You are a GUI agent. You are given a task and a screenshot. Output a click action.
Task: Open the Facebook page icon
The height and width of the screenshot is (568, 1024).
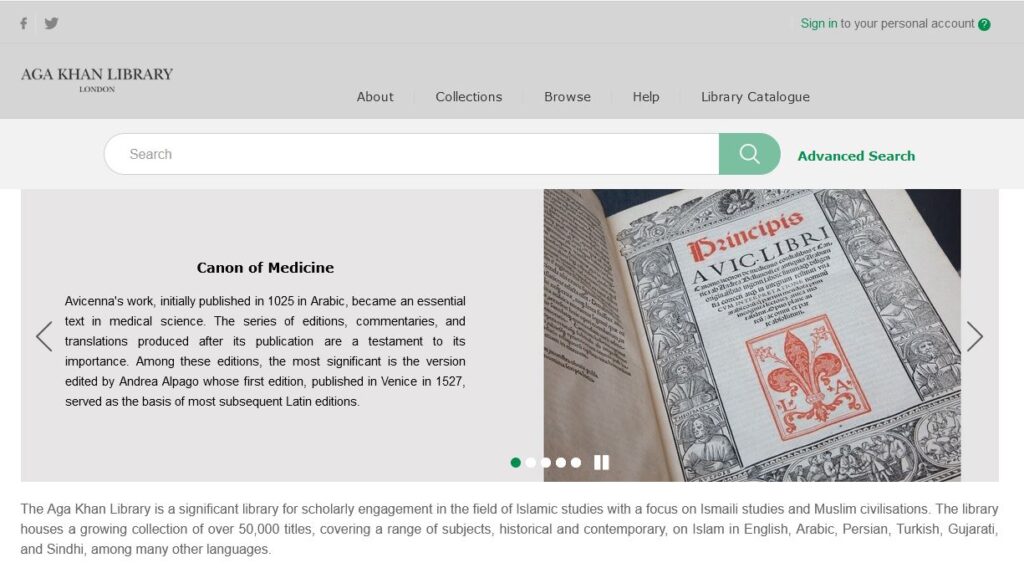(24, 24)
